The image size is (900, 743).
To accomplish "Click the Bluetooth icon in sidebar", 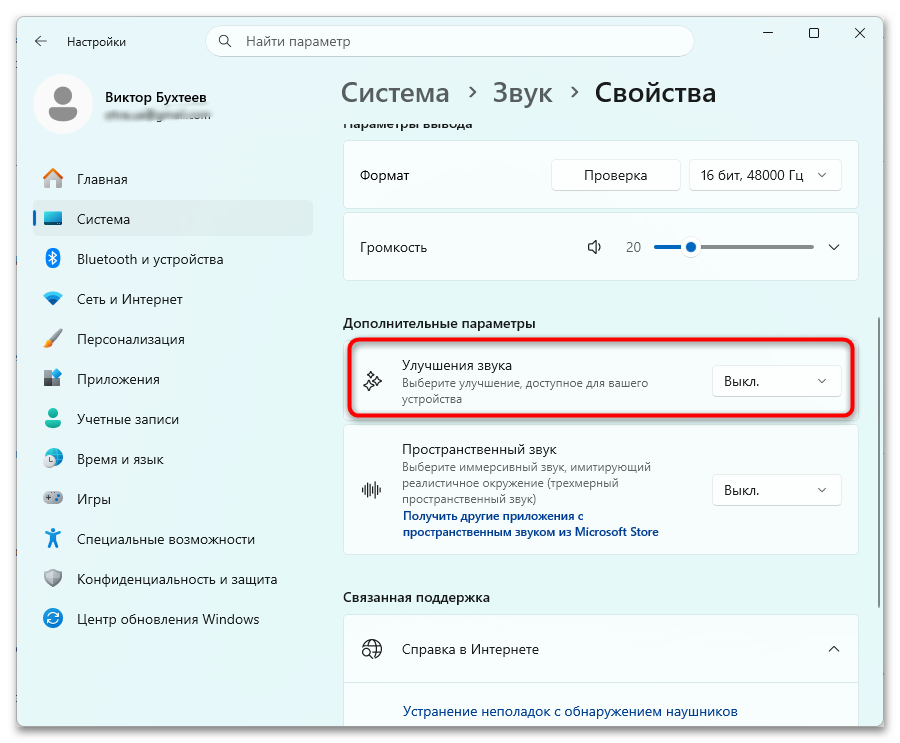I will point(53,258).
